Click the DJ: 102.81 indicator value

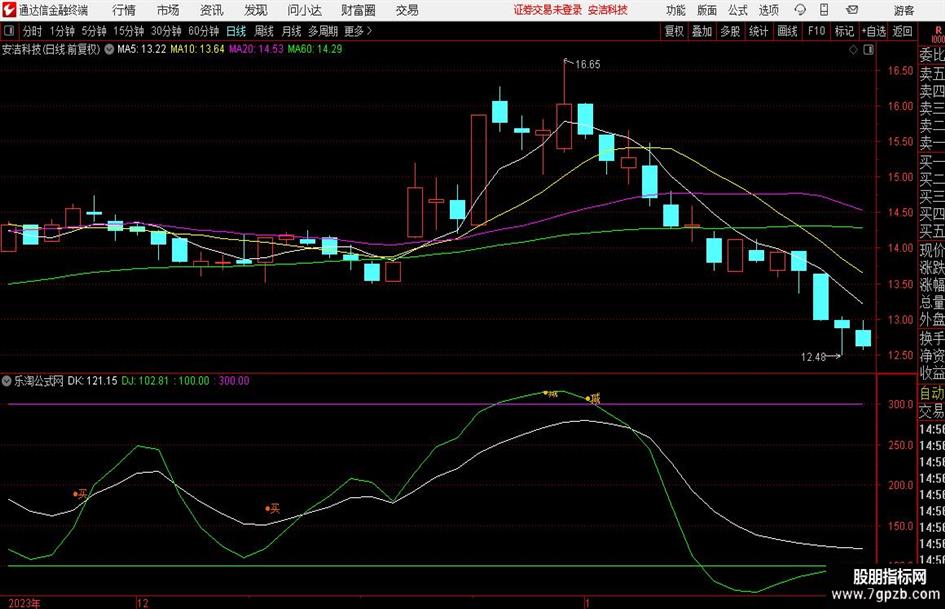tap(145, 380)
